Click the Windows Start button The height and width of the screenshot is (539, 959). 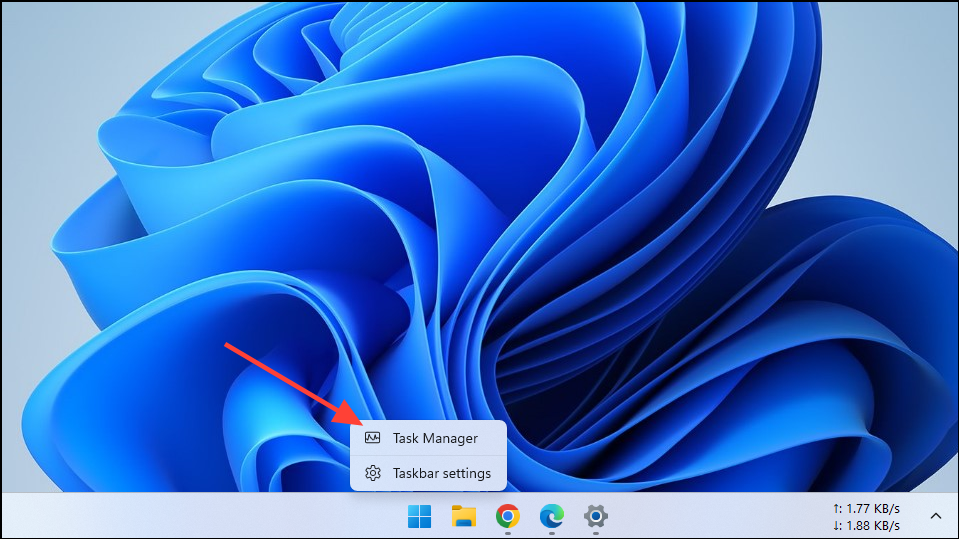420,516
